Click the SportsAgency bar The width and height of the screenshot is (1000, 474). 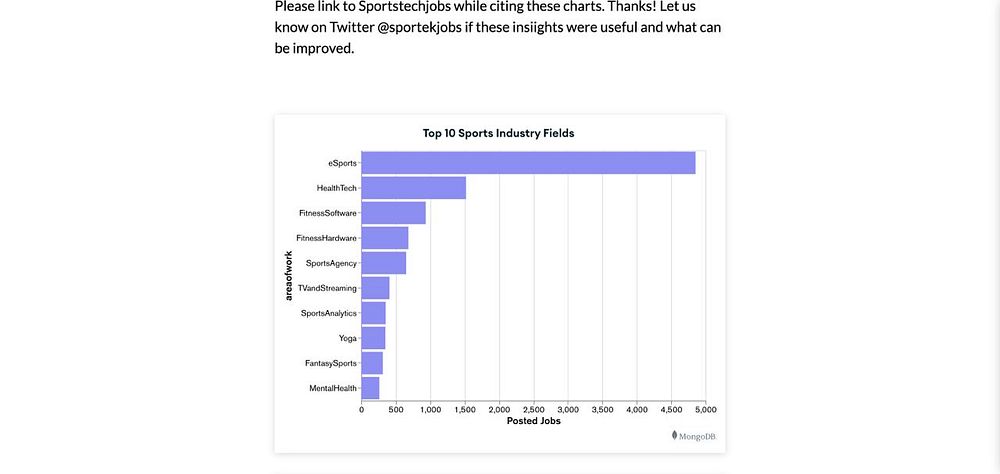(383, 263)
